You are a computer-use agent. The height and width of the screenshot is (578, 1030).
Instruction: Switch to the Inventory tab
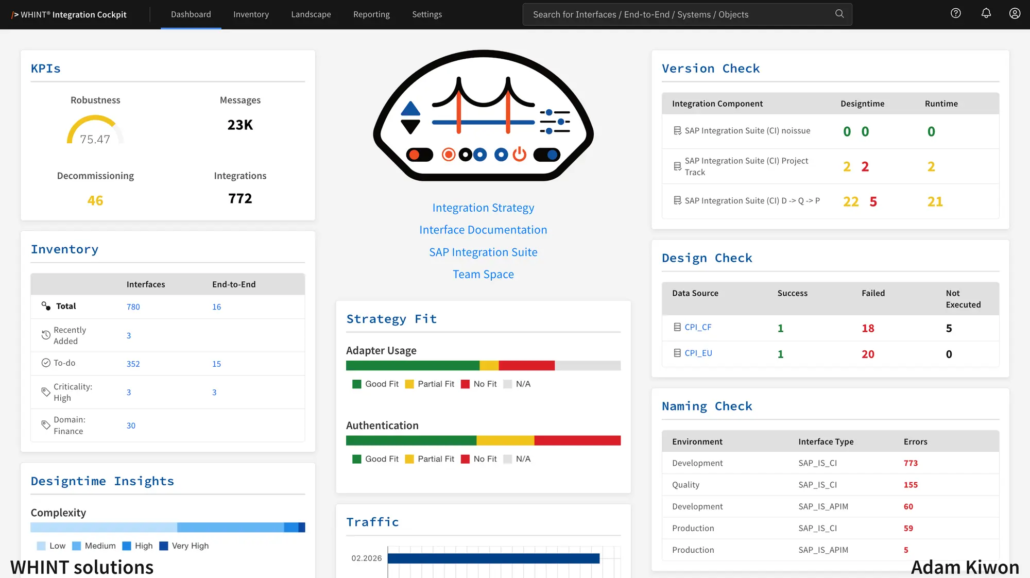pos(251,14)
